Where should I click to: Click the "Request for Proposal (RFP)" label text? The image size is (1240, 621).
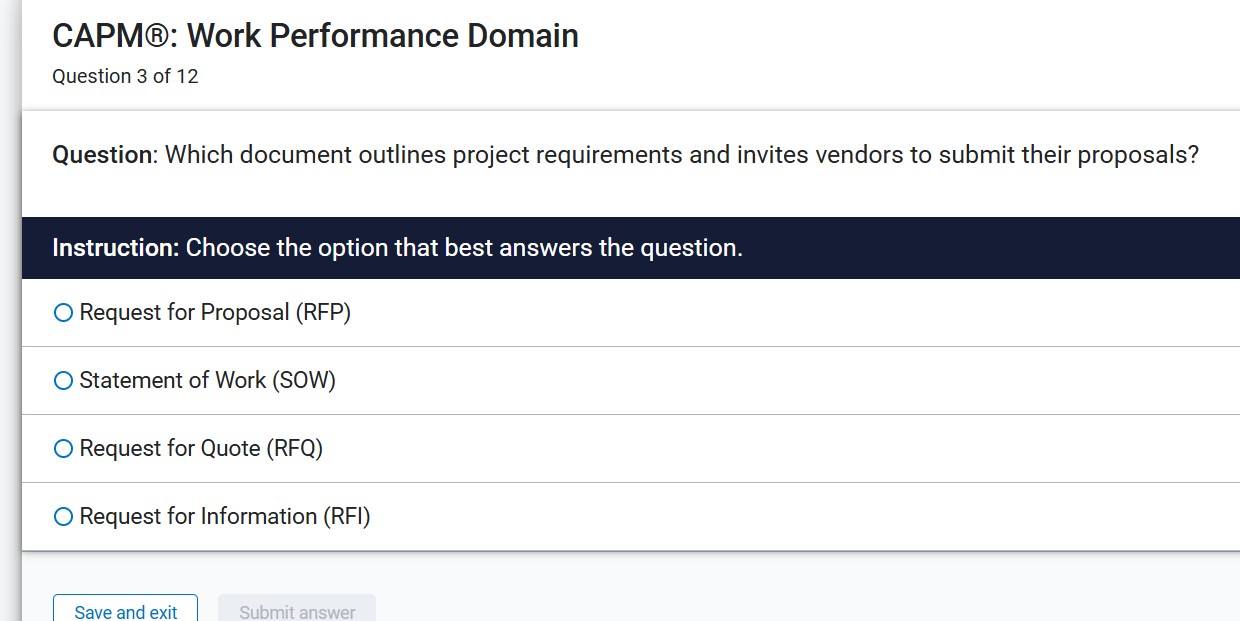pyautogui.click(x=215, y=312)
